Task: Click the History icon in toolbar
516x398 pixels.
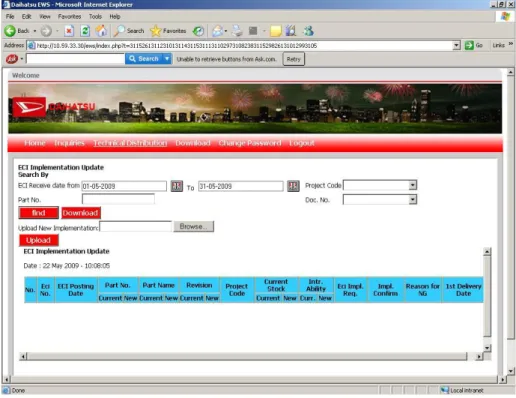Action: point(199,31)
